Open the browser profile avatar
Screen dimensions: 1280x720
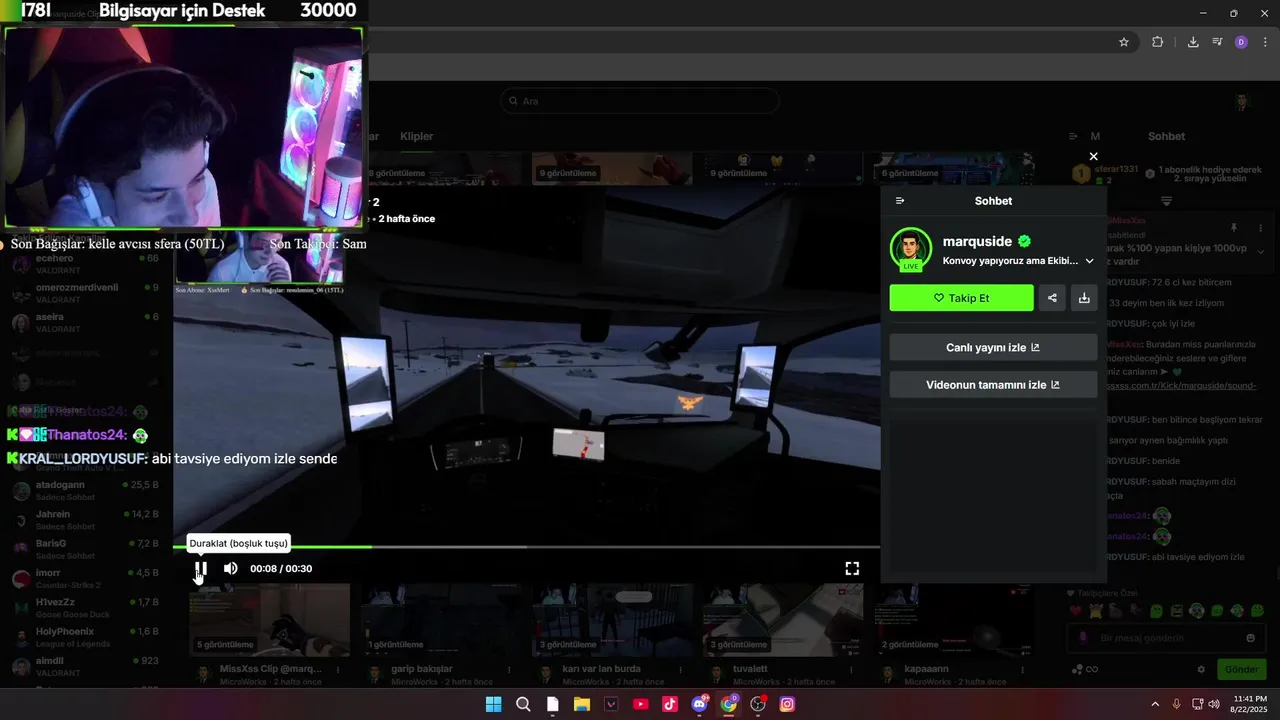pos(1241,42)
